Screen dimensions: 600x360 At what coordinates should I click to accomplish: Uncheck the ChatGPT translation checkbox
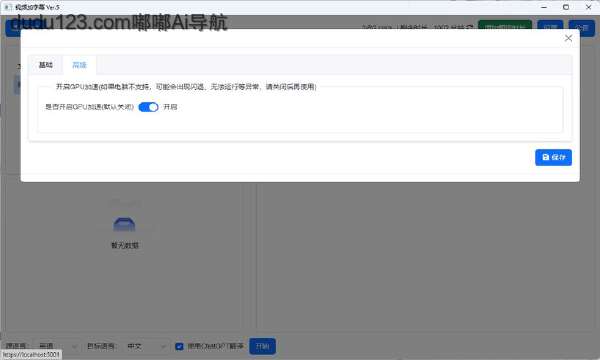179,346
